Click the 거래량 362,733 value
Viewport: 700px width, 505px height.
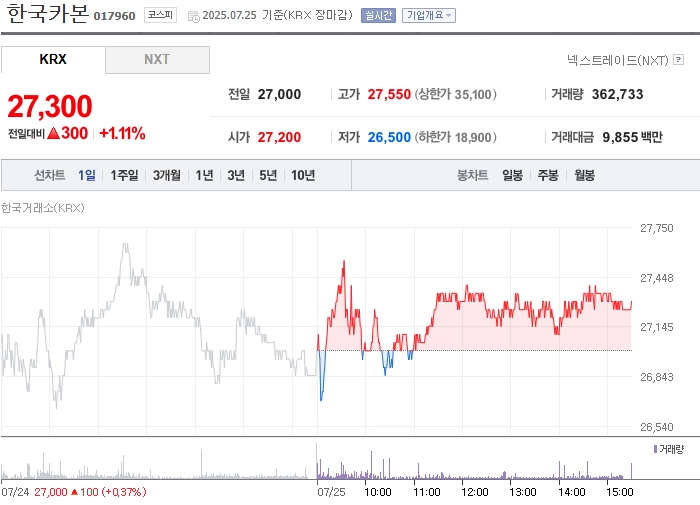tap(617, 94)
